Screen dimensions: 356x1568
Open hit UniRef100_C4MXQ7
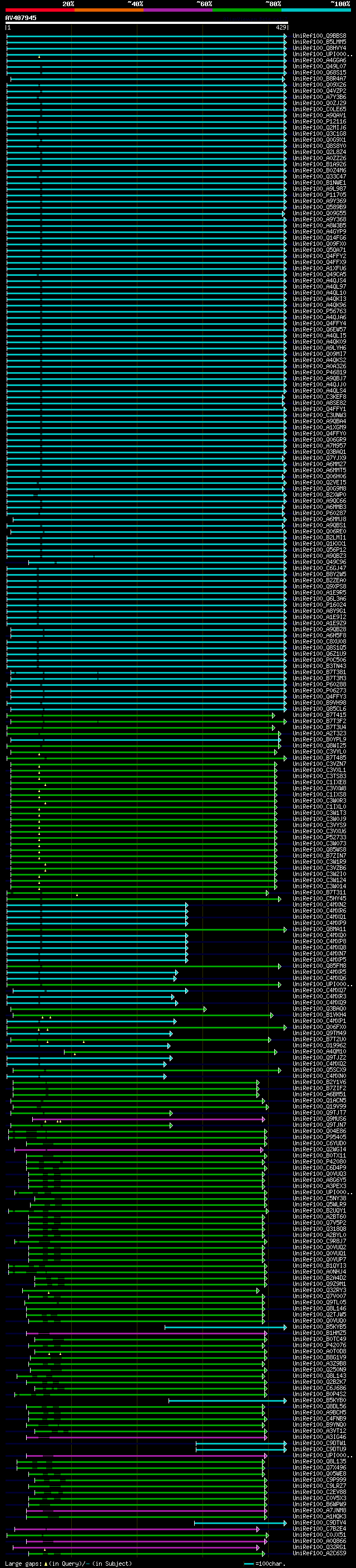319,990
